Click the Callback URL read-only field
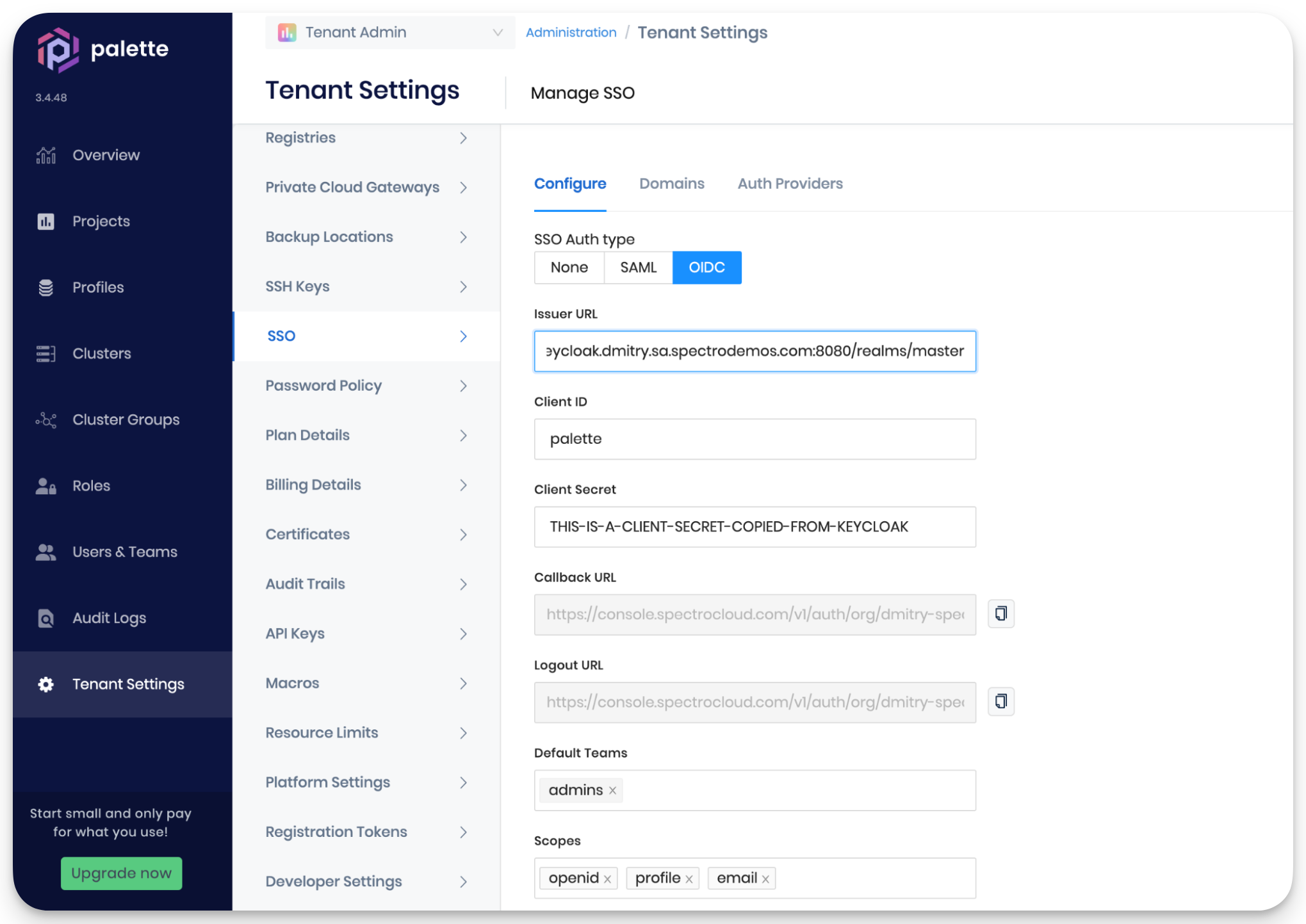 [x=755, y=615]
